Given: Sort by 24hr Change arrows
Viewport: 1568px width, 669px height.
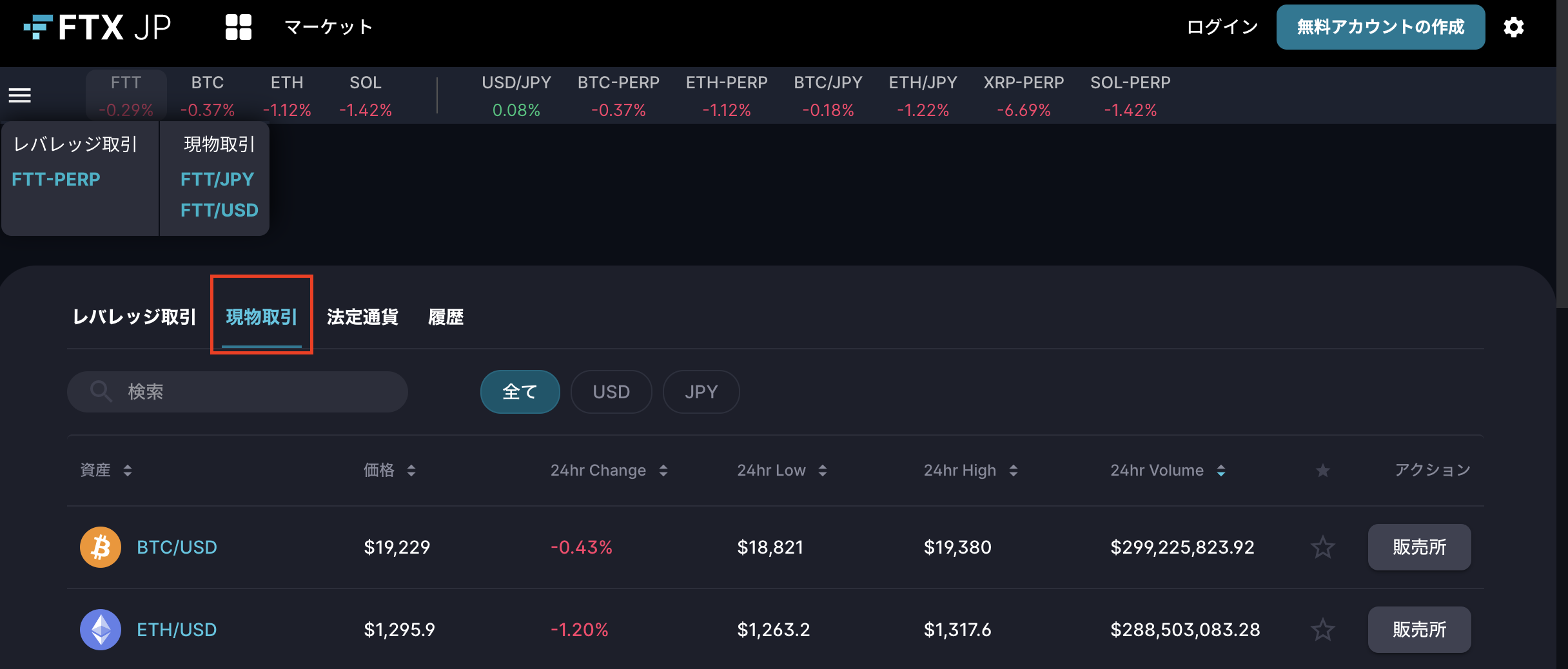Looking at the screenshot, I should click(x=663, y=470).
